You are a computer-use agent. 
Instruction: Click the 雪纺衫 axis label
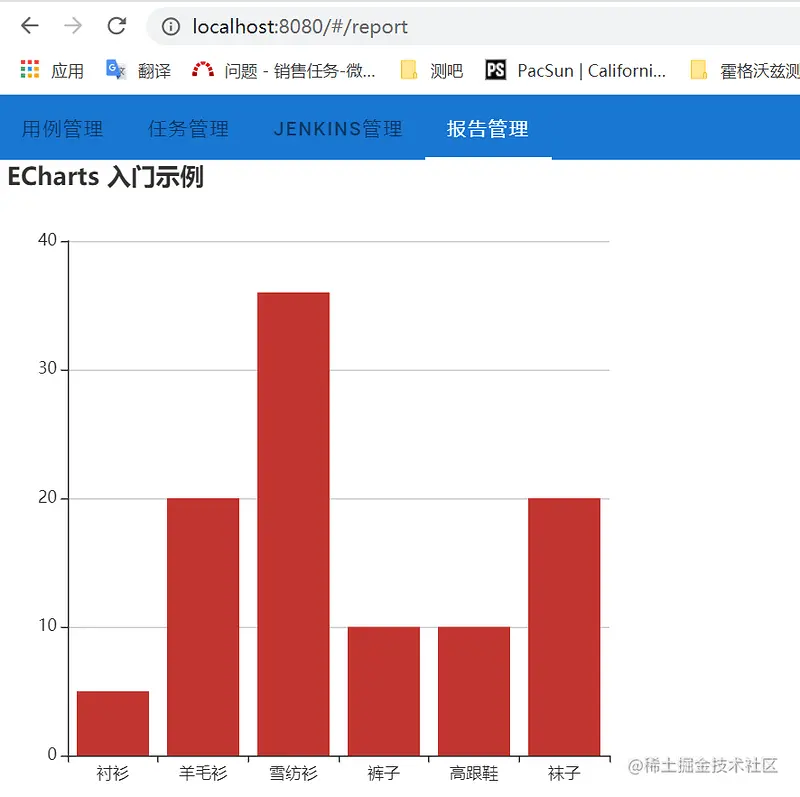click(293, 774)
